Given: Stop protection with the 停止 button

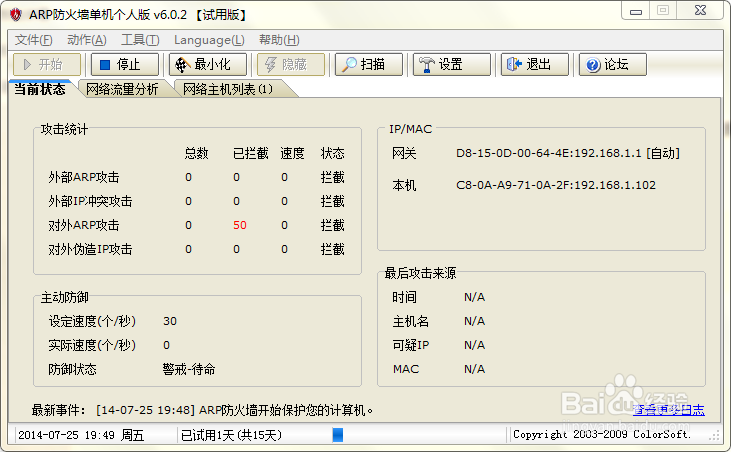Looking at the screenshot, I should 124,64.
